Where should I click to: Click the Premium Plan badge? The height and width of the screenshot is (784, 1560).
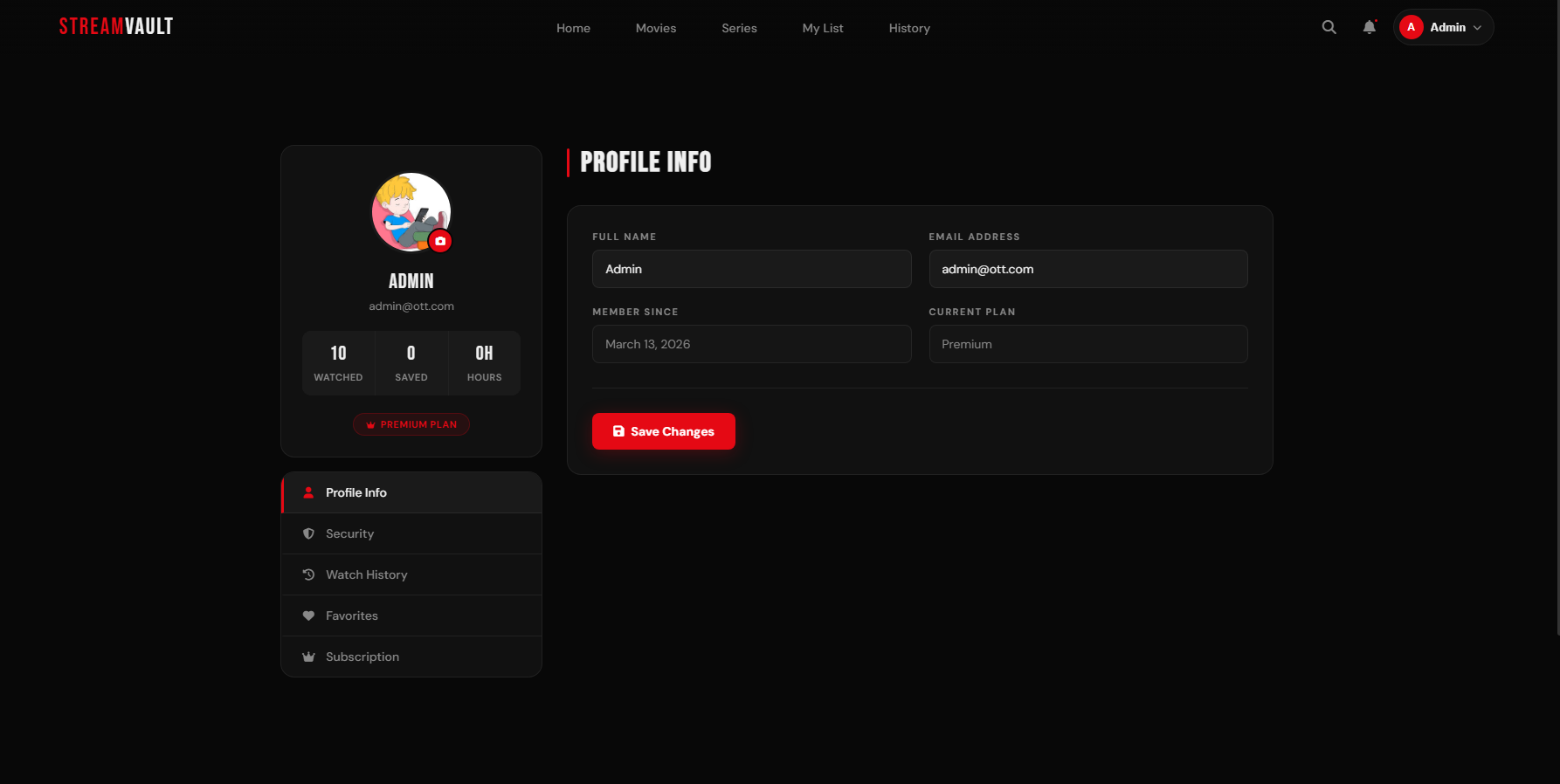click(411, 424)
